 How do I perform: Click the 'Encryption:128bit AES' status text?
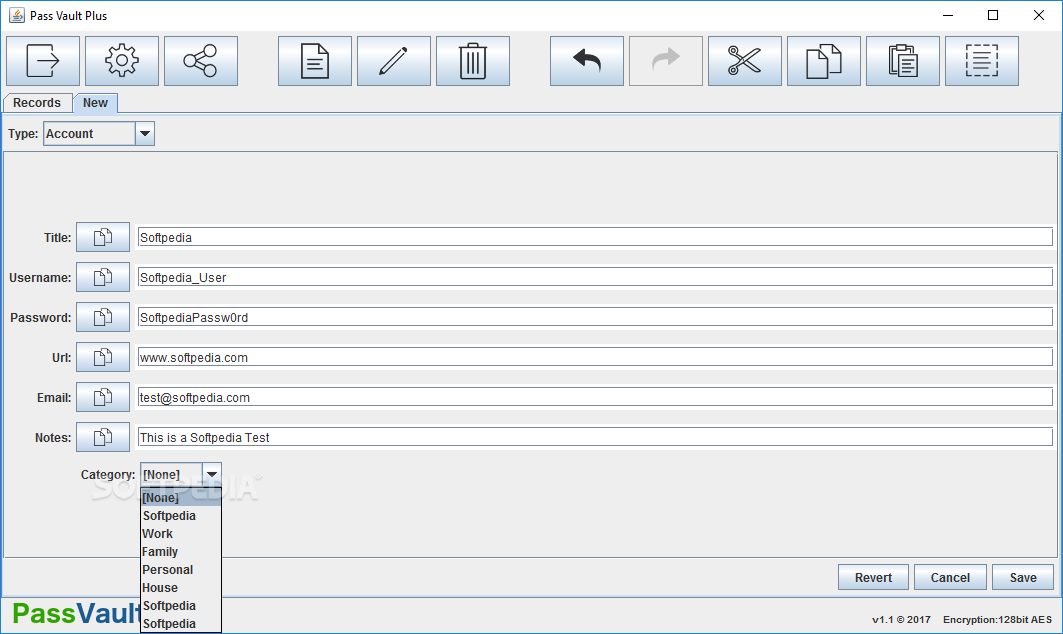(x=997, y=620)
